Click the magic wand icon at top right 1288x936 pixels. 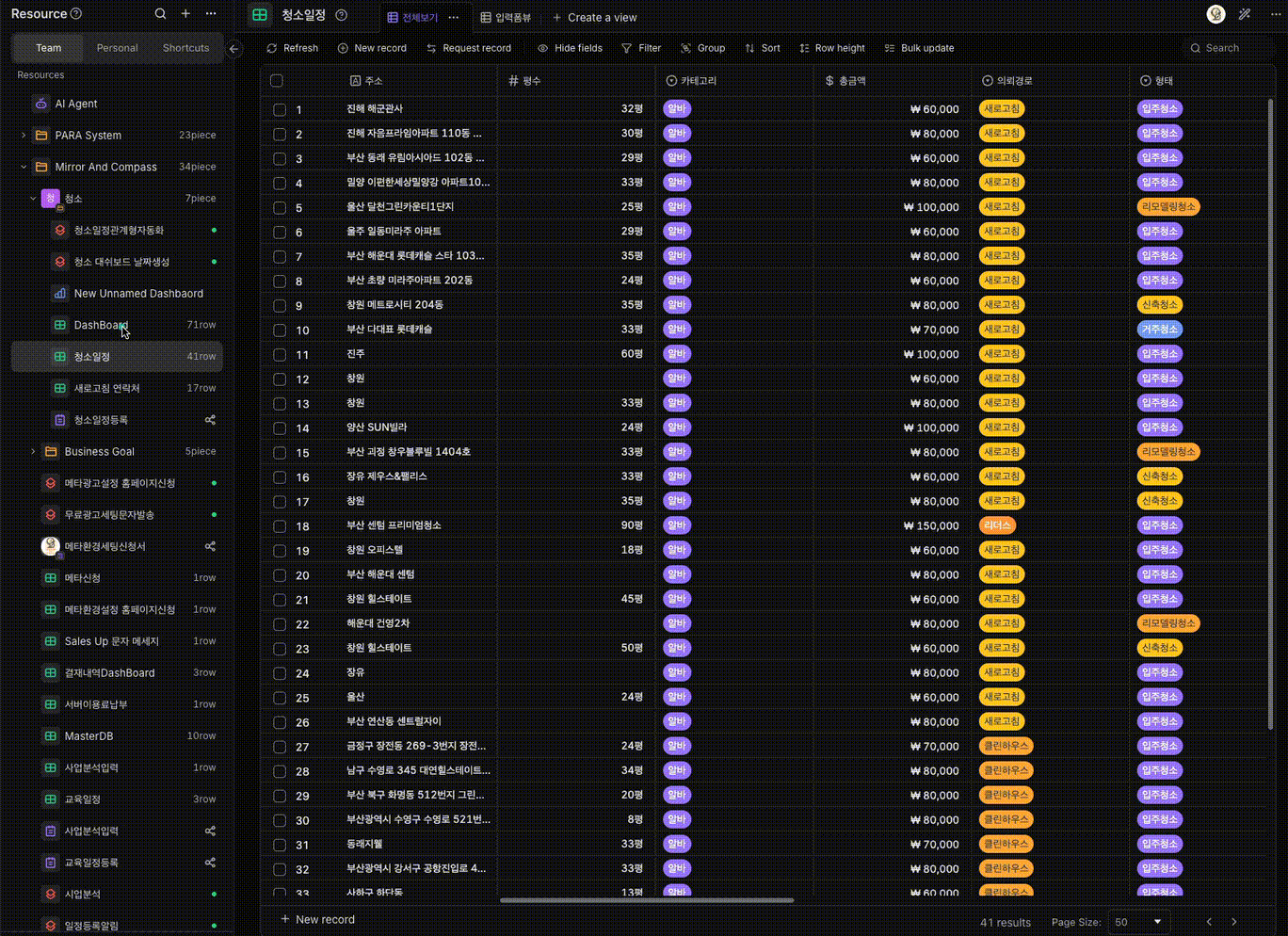[x=1245, y=14]
